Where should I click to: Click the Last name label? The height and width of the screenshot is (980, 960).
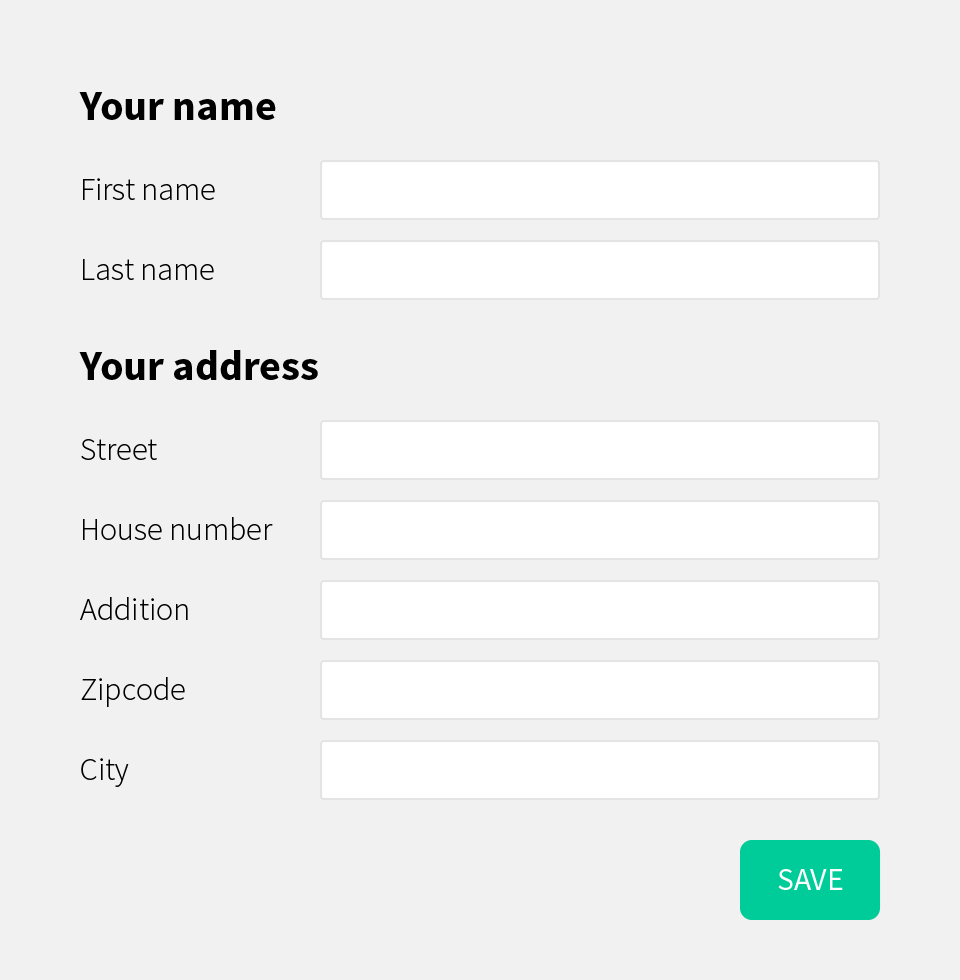pos(146,270)
